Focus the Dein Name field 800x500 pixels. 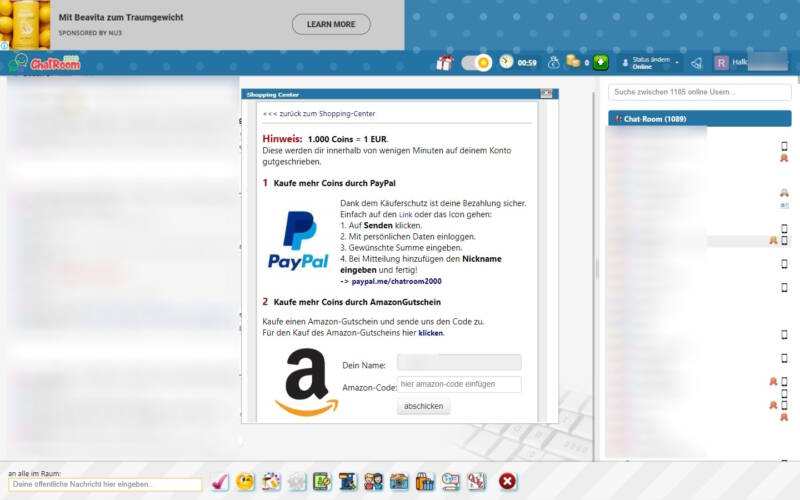[459, 363]
